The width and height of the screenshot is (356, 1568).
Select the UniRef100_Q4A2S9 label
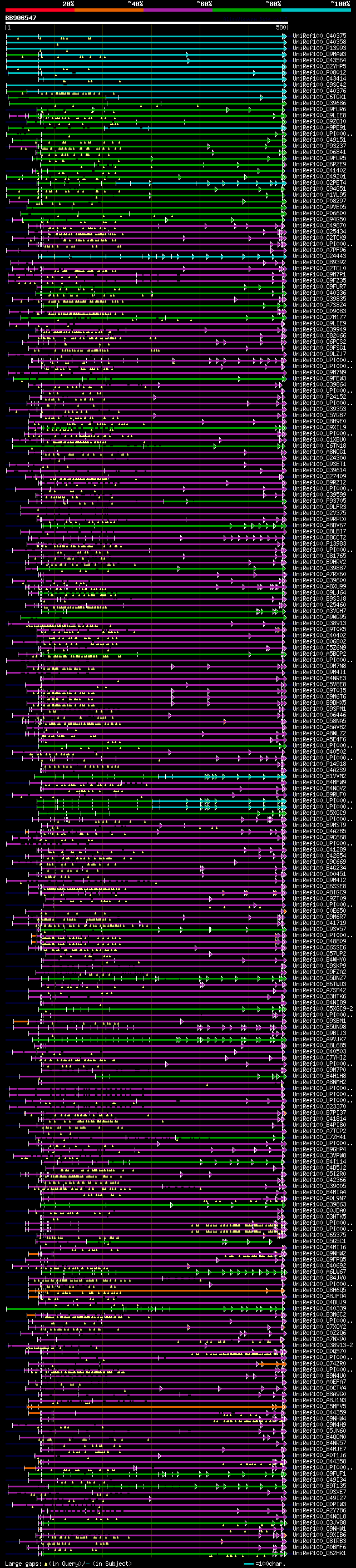[319, 770]
